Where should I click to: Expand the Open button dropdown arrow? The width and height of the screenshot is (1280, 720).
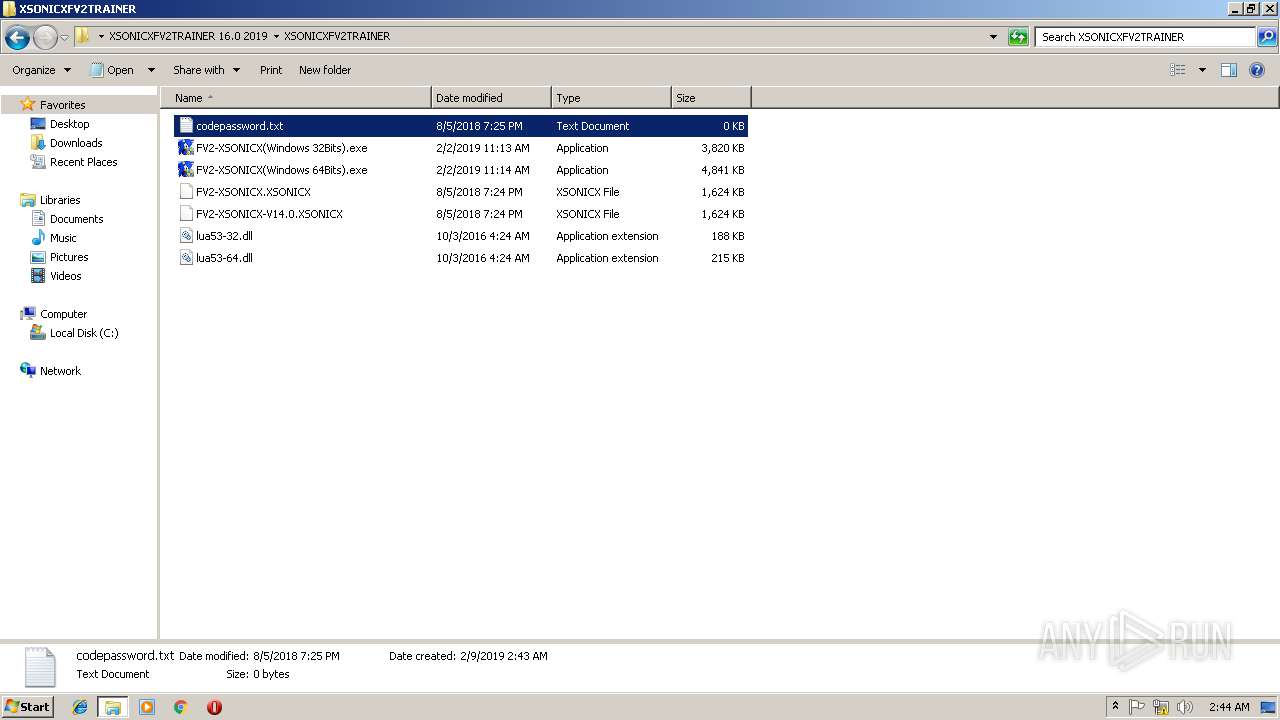click(151, 70)
